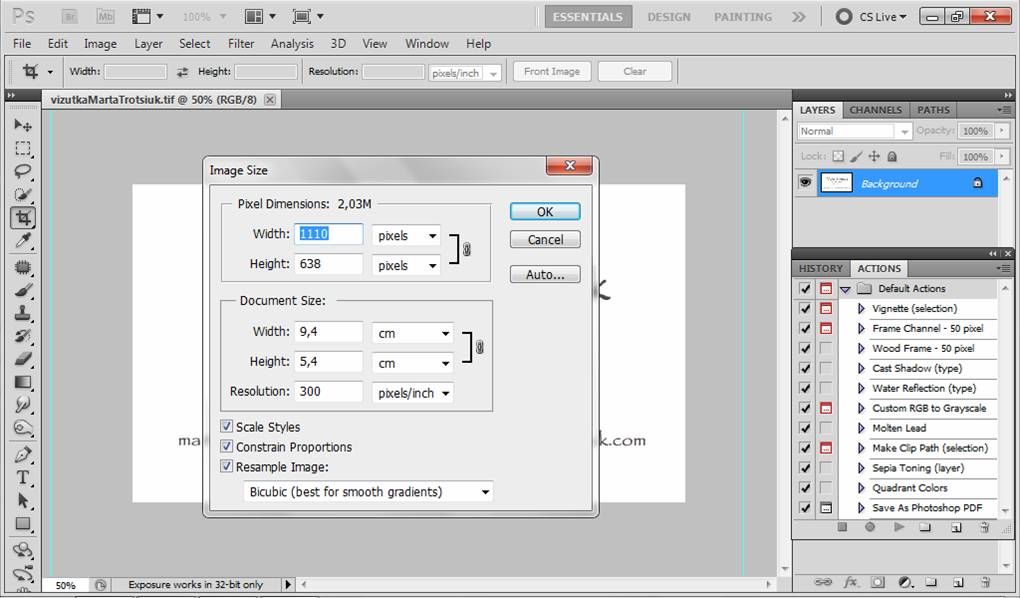The width and height of the screenshot is (1020, 598).
Task: Select the Dodge tool
Action: [23, 428]
